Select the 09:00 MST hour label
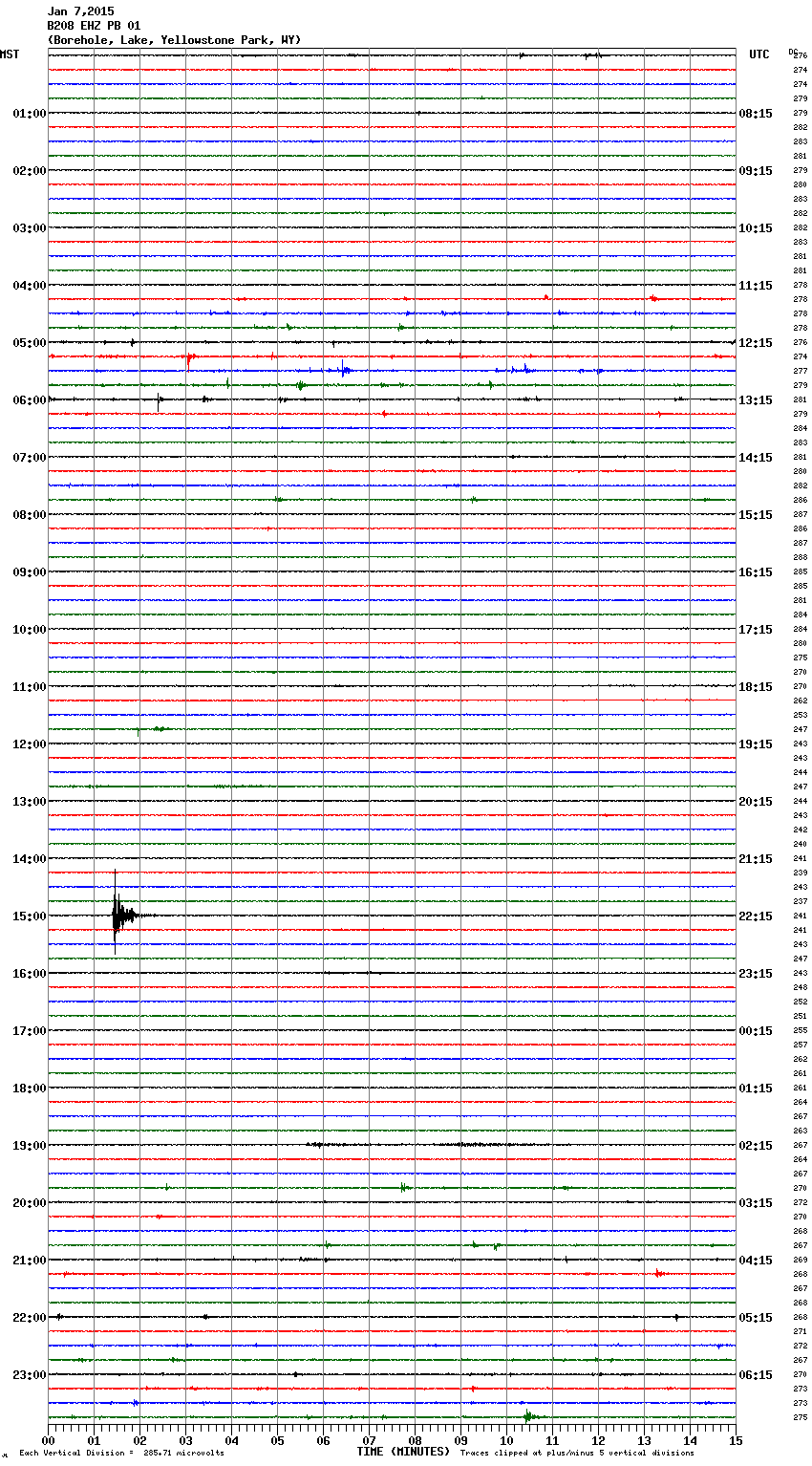This screenshot has height=1466, width=812. [x=30, y=572]
